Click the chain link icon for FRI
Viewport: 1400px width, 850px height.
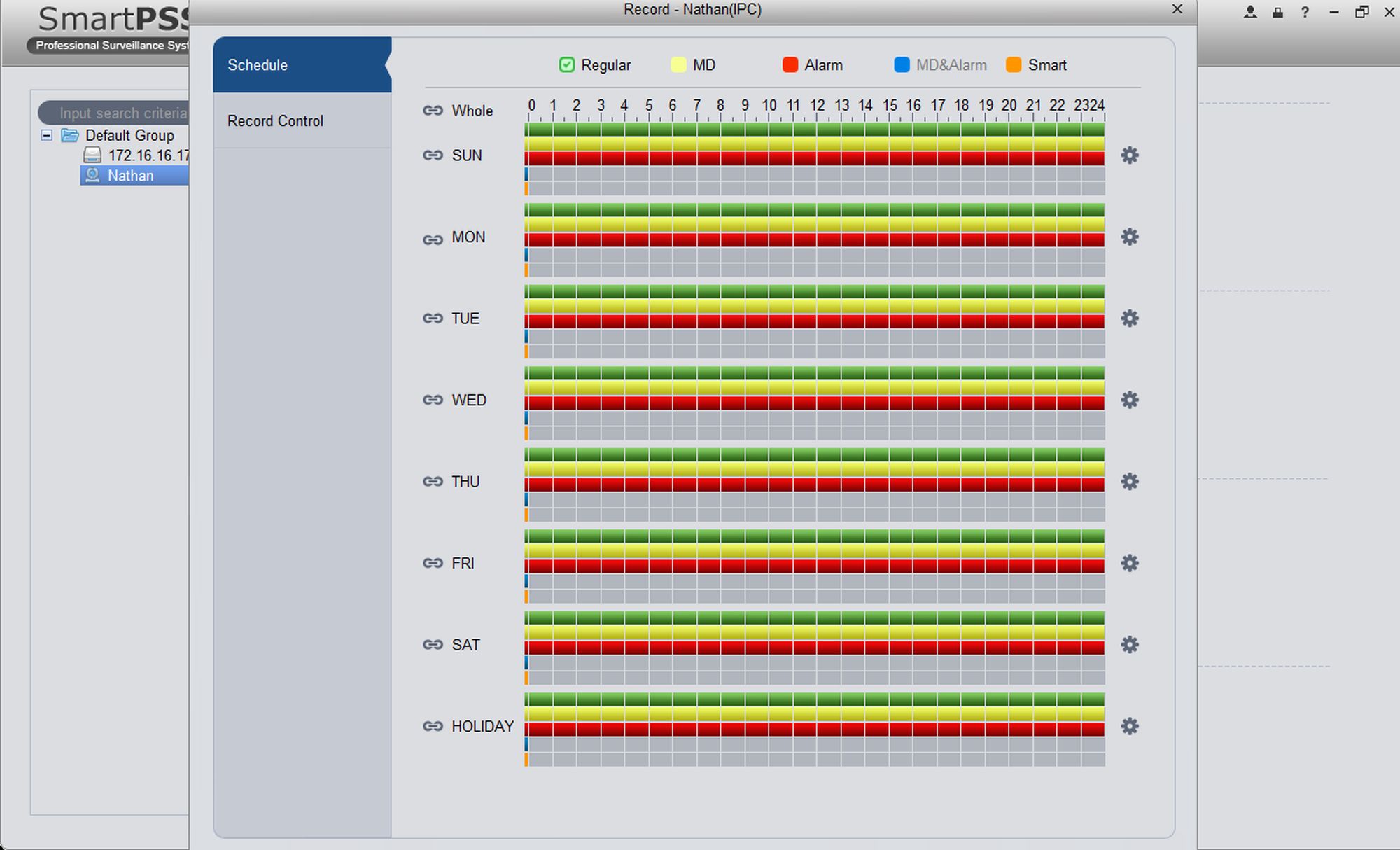tap(433, 563)
